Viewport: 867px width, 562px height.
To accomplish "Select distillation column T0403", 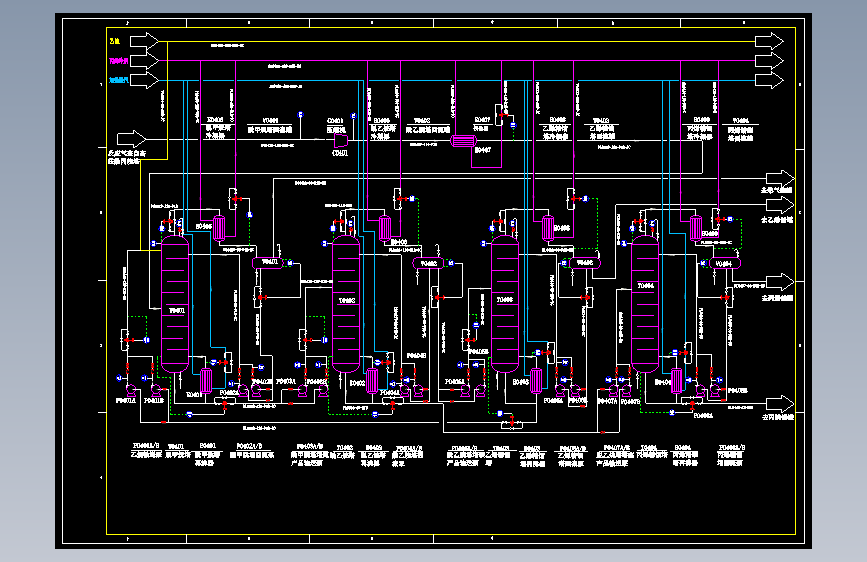I will coord(505,304).
